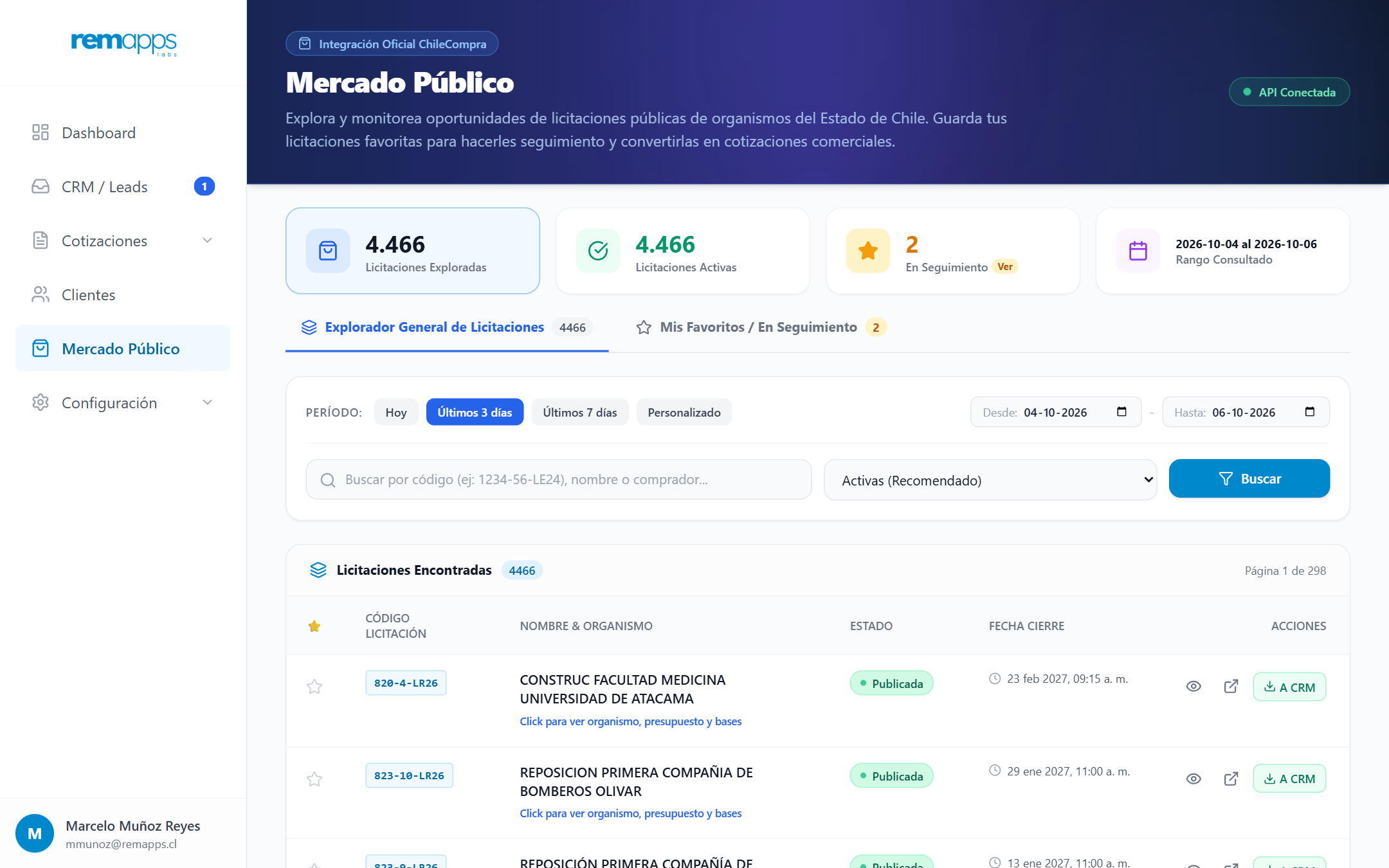
Task: Focus the licitación search input field
Action: pos(559,480)
